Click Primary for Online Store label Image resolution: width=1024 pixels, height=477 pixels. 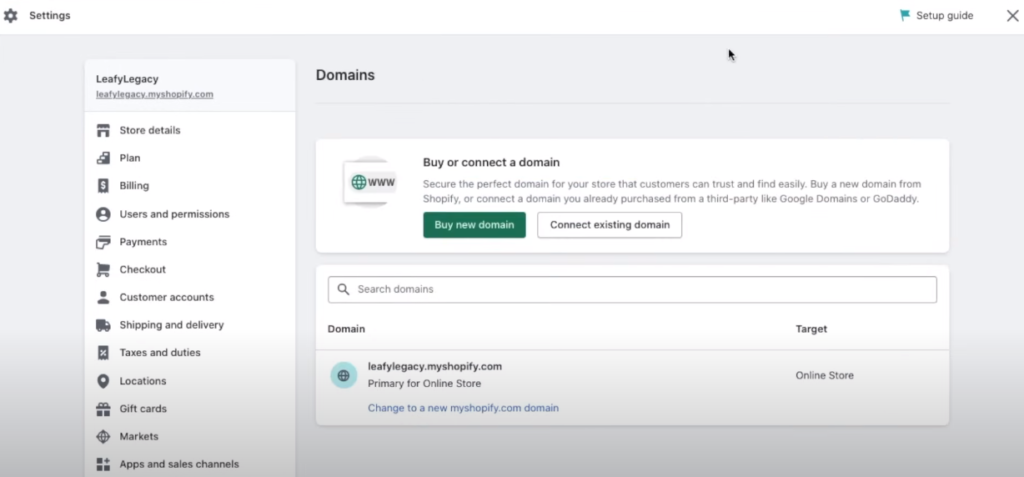tap(424, 384)
